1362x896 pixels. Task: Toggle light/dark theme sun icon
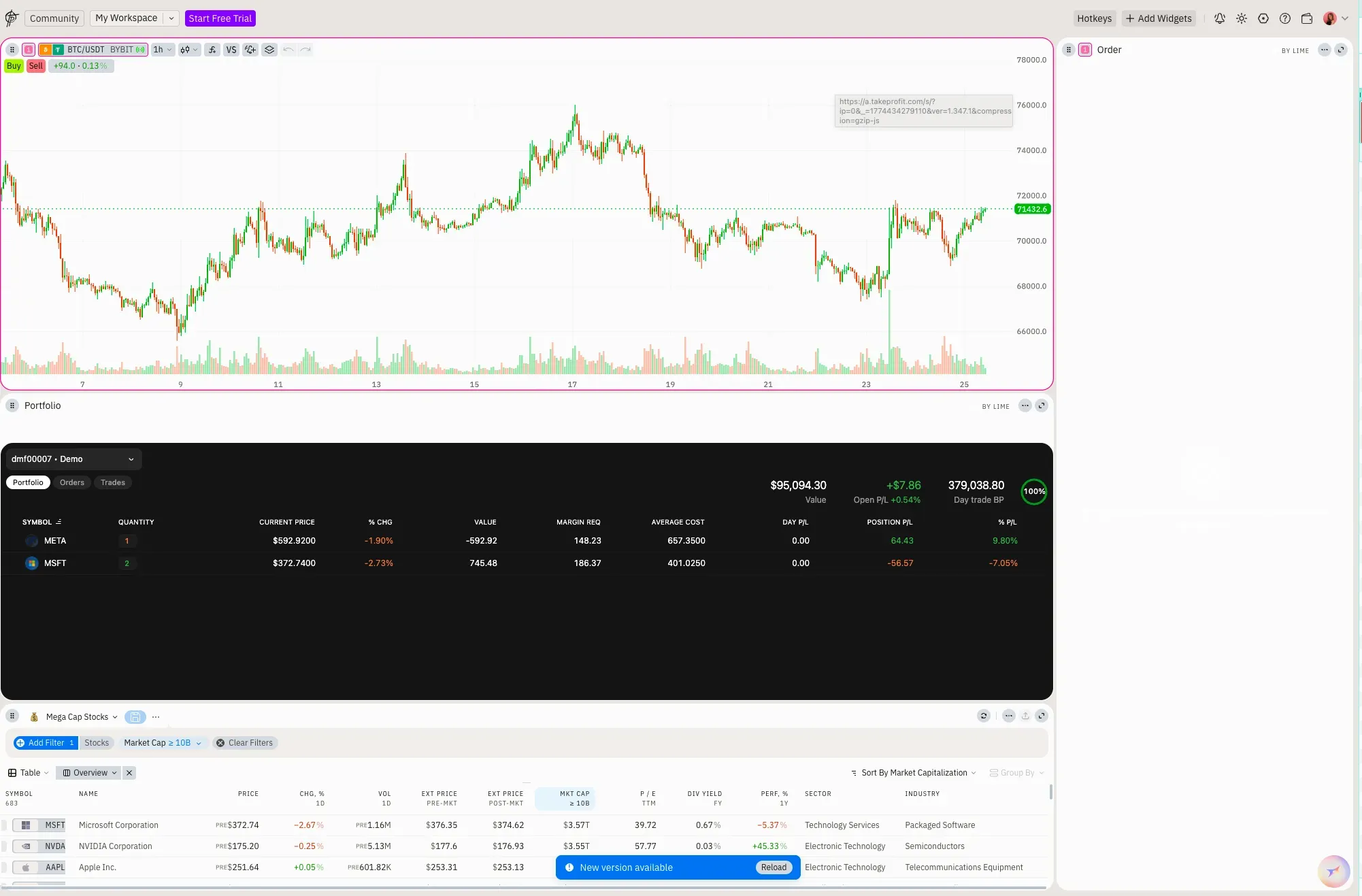click(x=1242, y=18)
